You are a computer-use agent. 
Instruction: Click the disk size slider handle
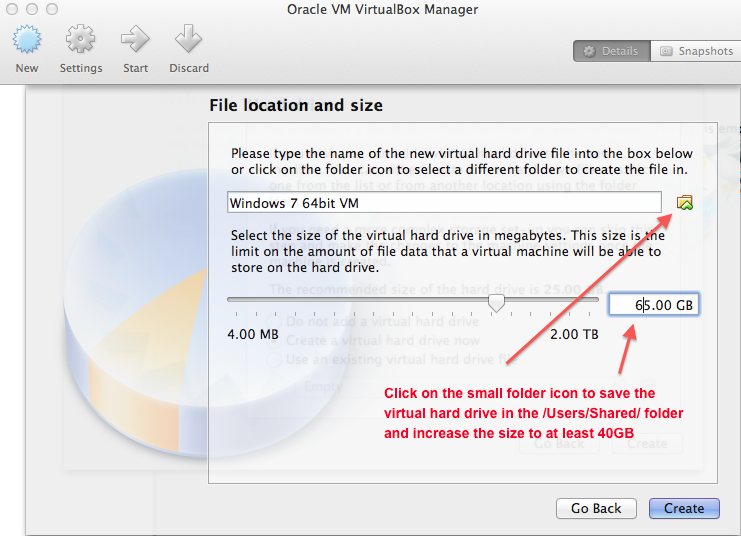(496, 301)
